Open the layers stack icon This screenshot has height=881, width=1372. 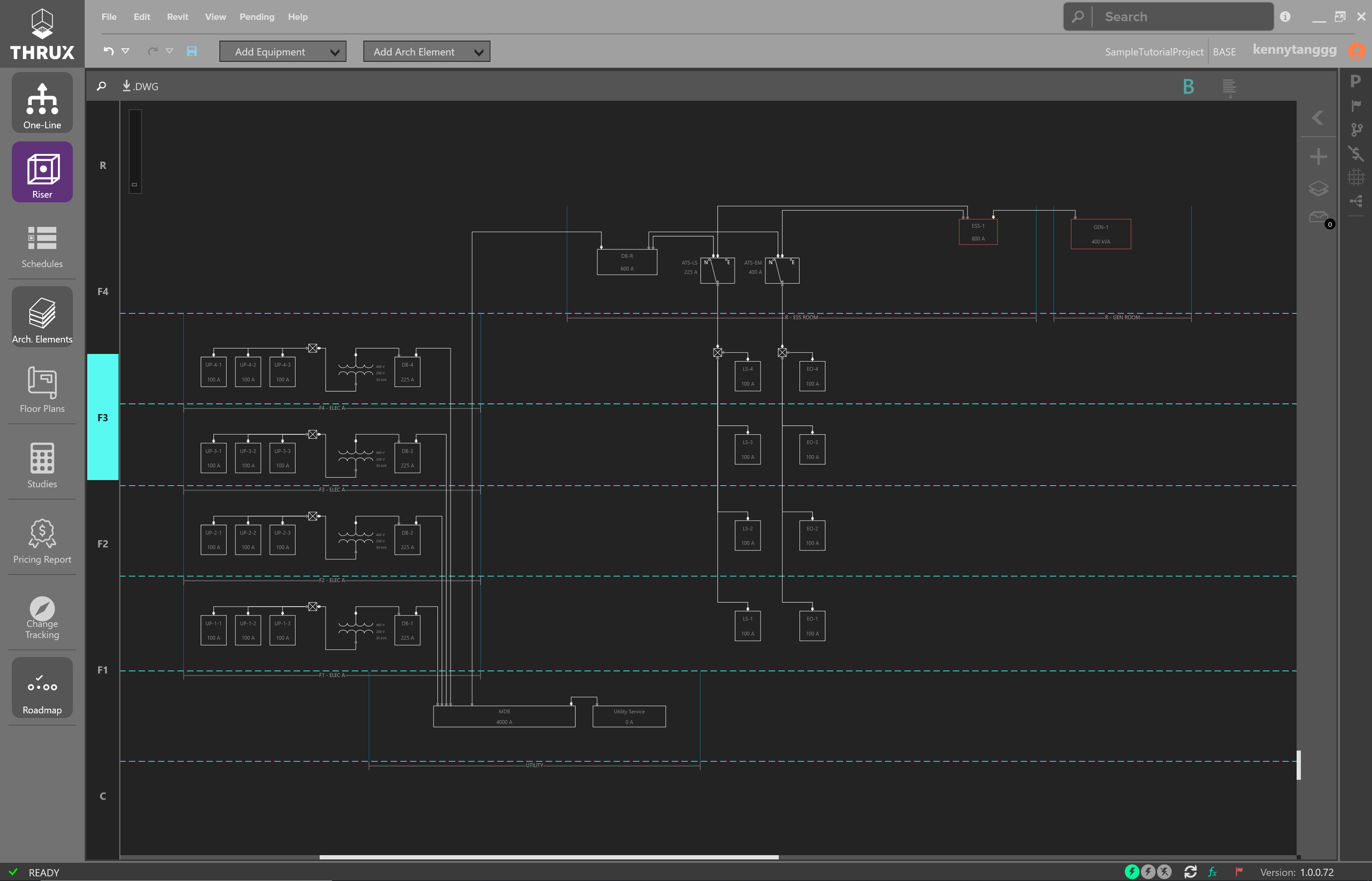click(1318, 188)
